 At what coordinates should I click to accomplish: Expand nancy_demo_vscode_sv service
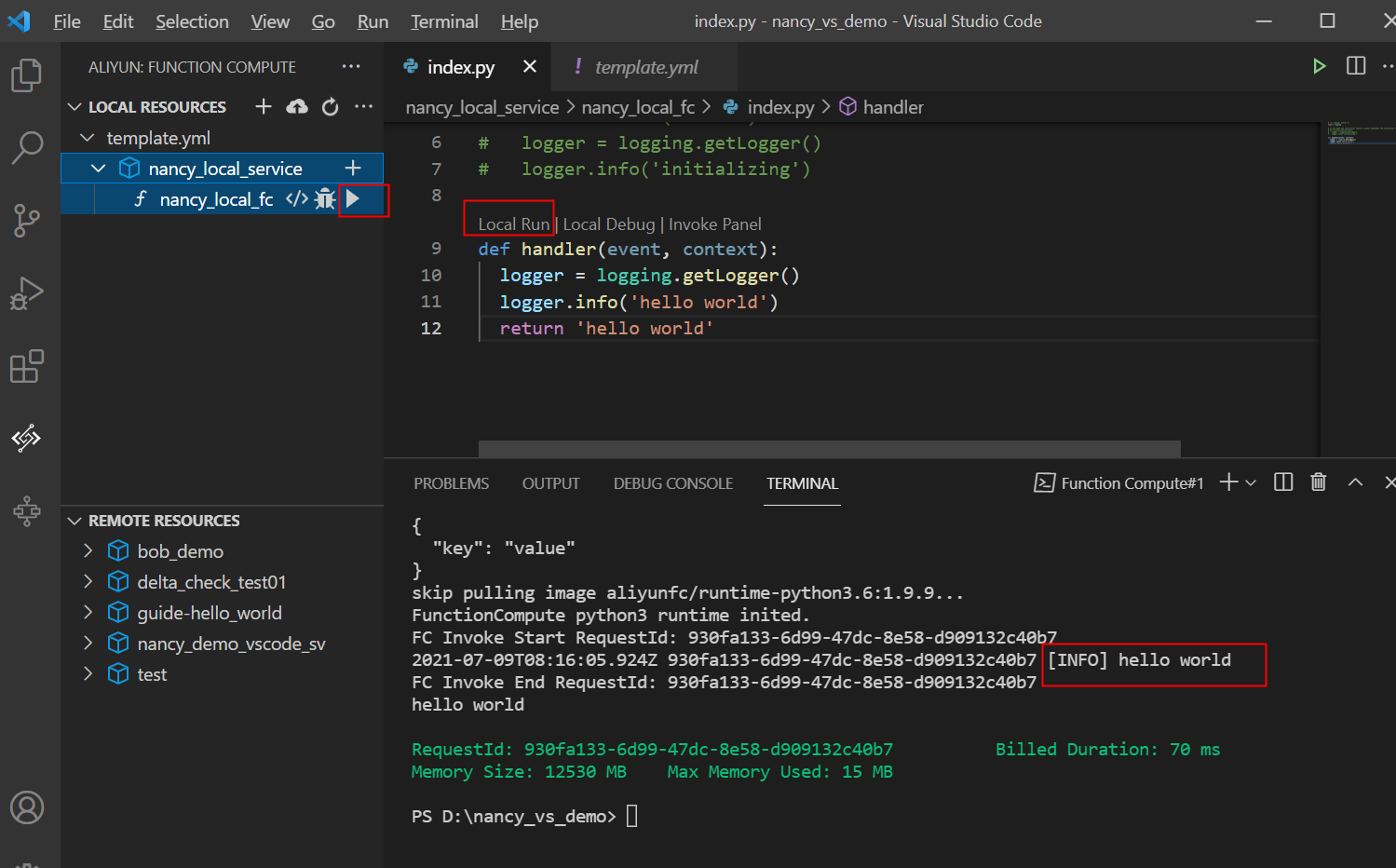[88, 643]
